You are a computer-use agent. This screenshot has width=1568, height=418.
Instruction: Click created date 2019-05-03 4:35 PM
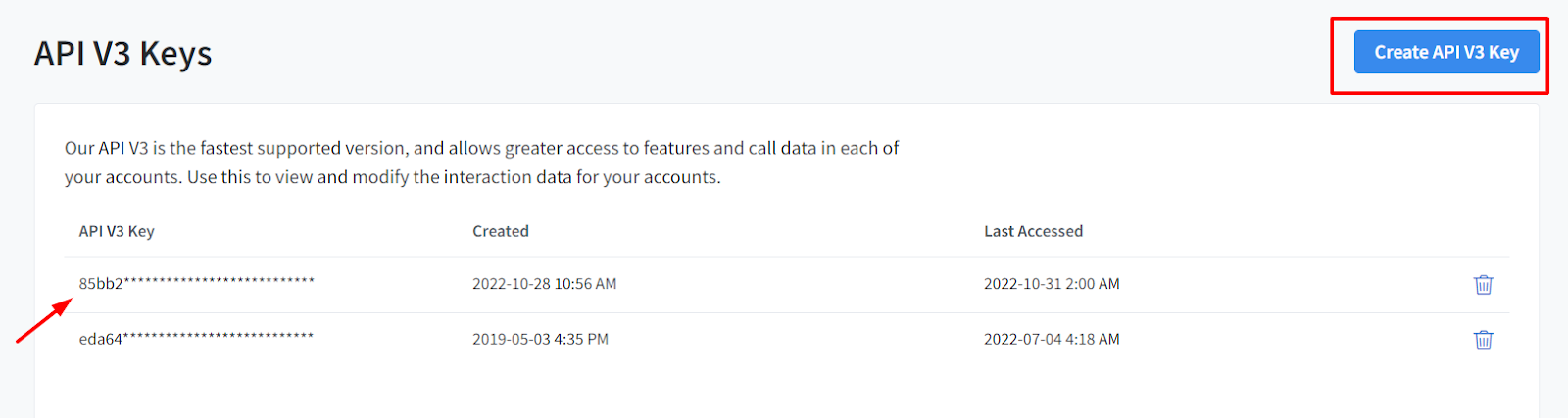click(x=540, y=339)
